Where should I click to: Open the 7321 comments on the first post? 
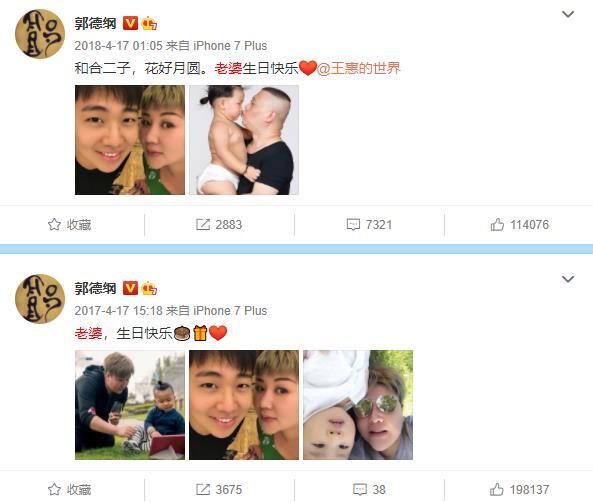coord(369,225)
